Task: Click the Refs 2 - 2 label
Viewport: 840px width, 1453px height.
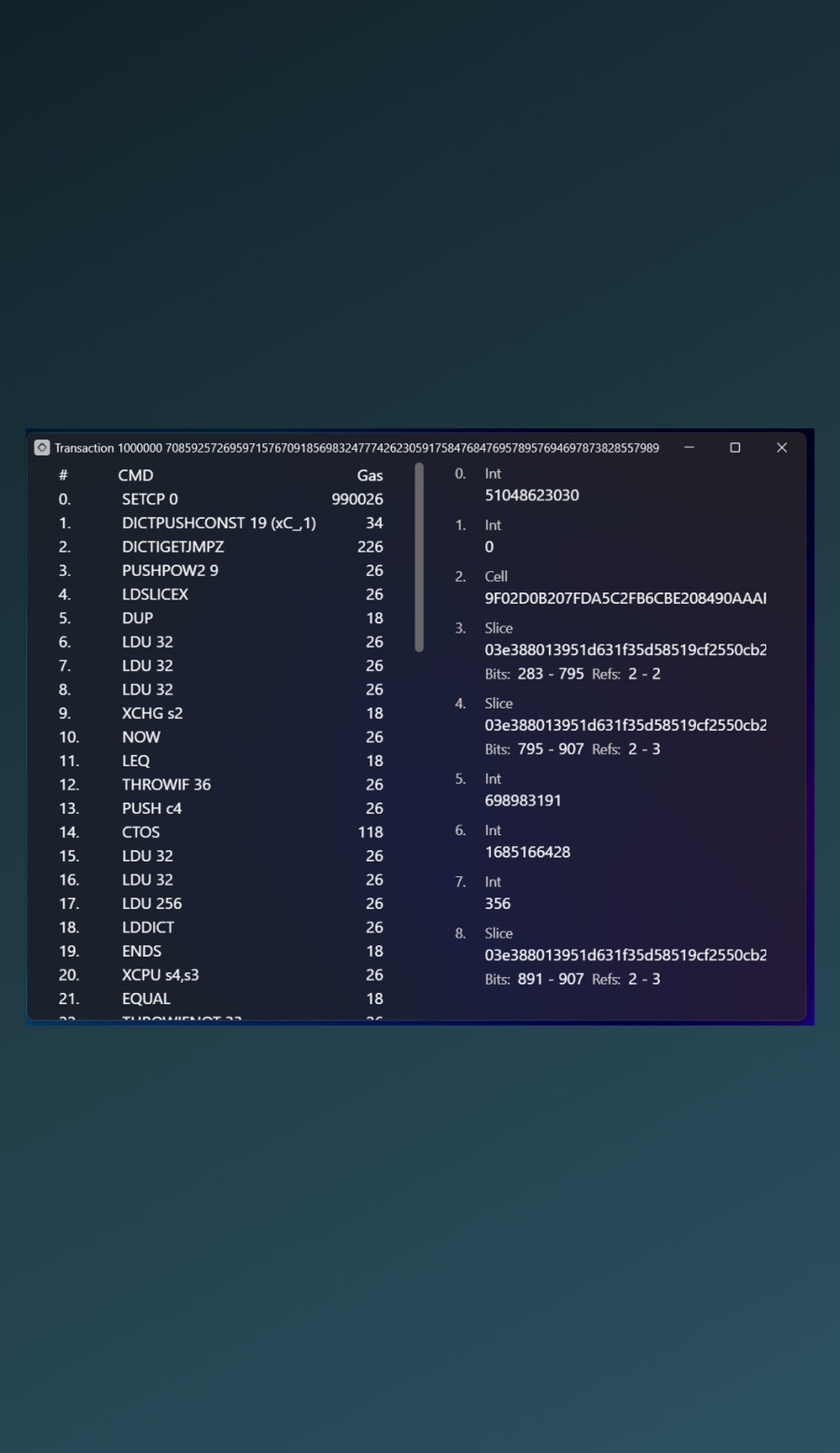Action: [x=626, y=674]
